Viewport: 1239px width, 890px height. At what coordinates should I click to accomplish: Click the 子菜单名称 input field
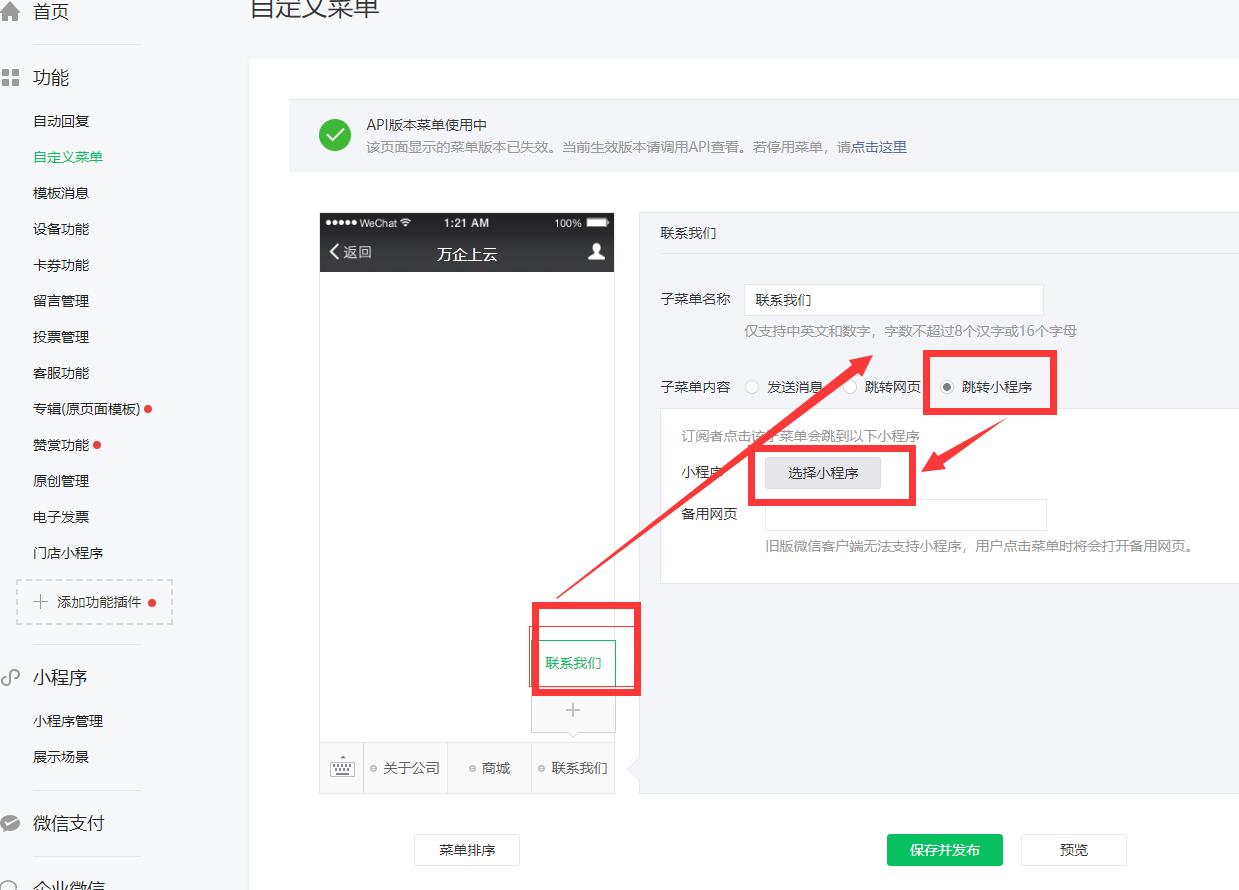pos(893,300)
